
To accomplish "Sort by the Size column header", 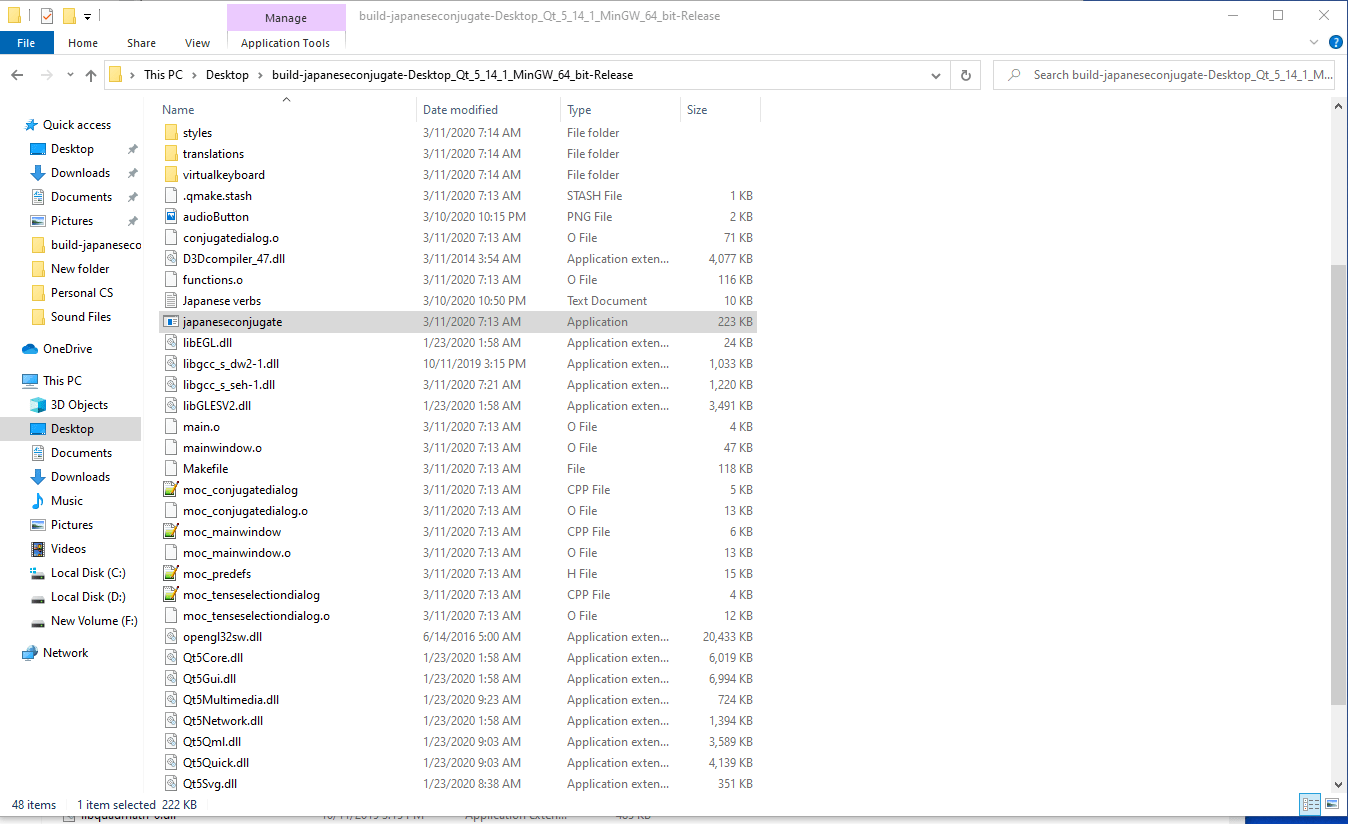I will tap(720, 110).
